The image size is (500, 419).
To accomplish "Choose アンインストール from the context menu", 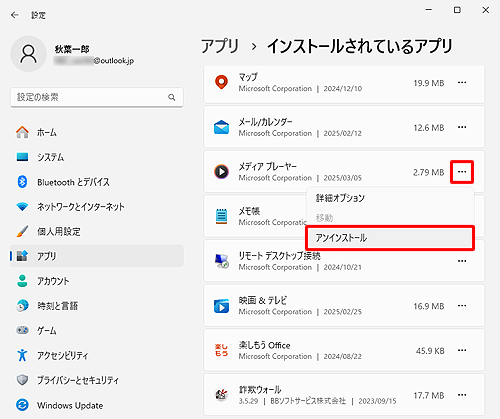I will tap(390, 238).
